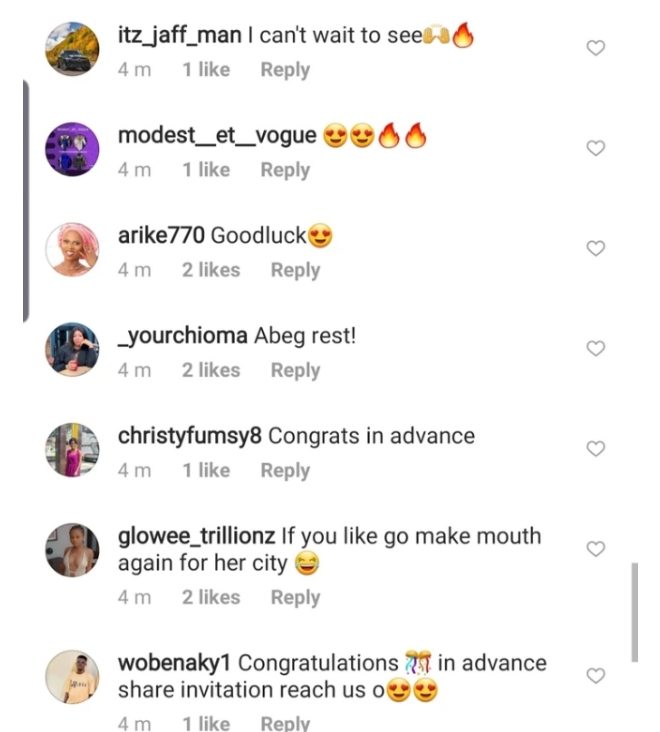Tap heart beside modest__et__vogue's comment
Viewport: 660px width, 732px height.
(595, 148)
